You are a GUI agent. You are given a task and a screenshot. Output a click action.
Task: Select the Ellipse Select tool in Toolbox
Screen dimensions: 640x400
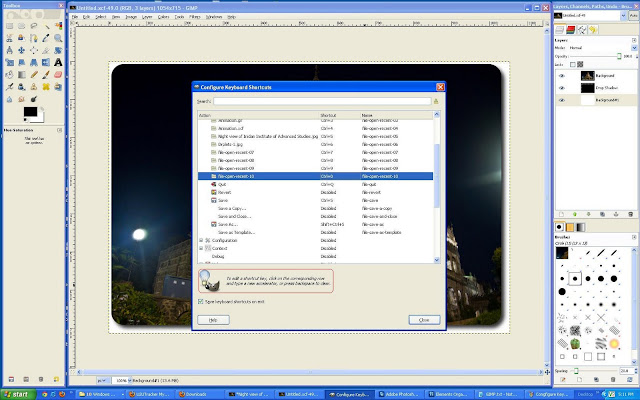click(21, 26)
